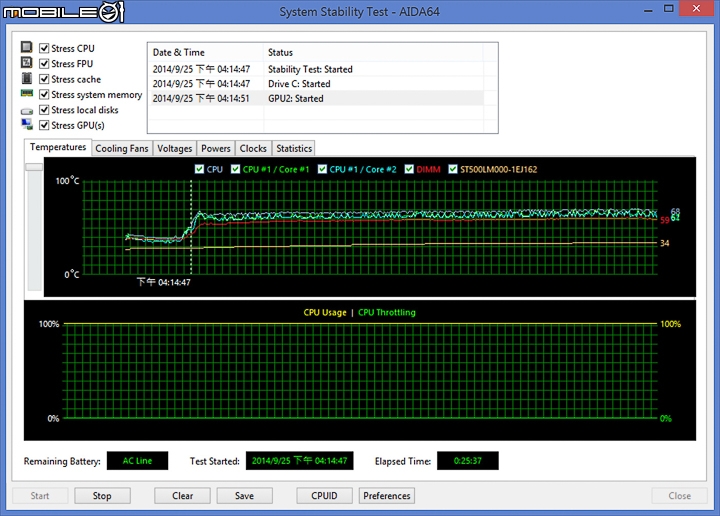Click the Date & Time column header
Image resolution: width=720 pixels, height=516 pixels.
tap(205, 52)
